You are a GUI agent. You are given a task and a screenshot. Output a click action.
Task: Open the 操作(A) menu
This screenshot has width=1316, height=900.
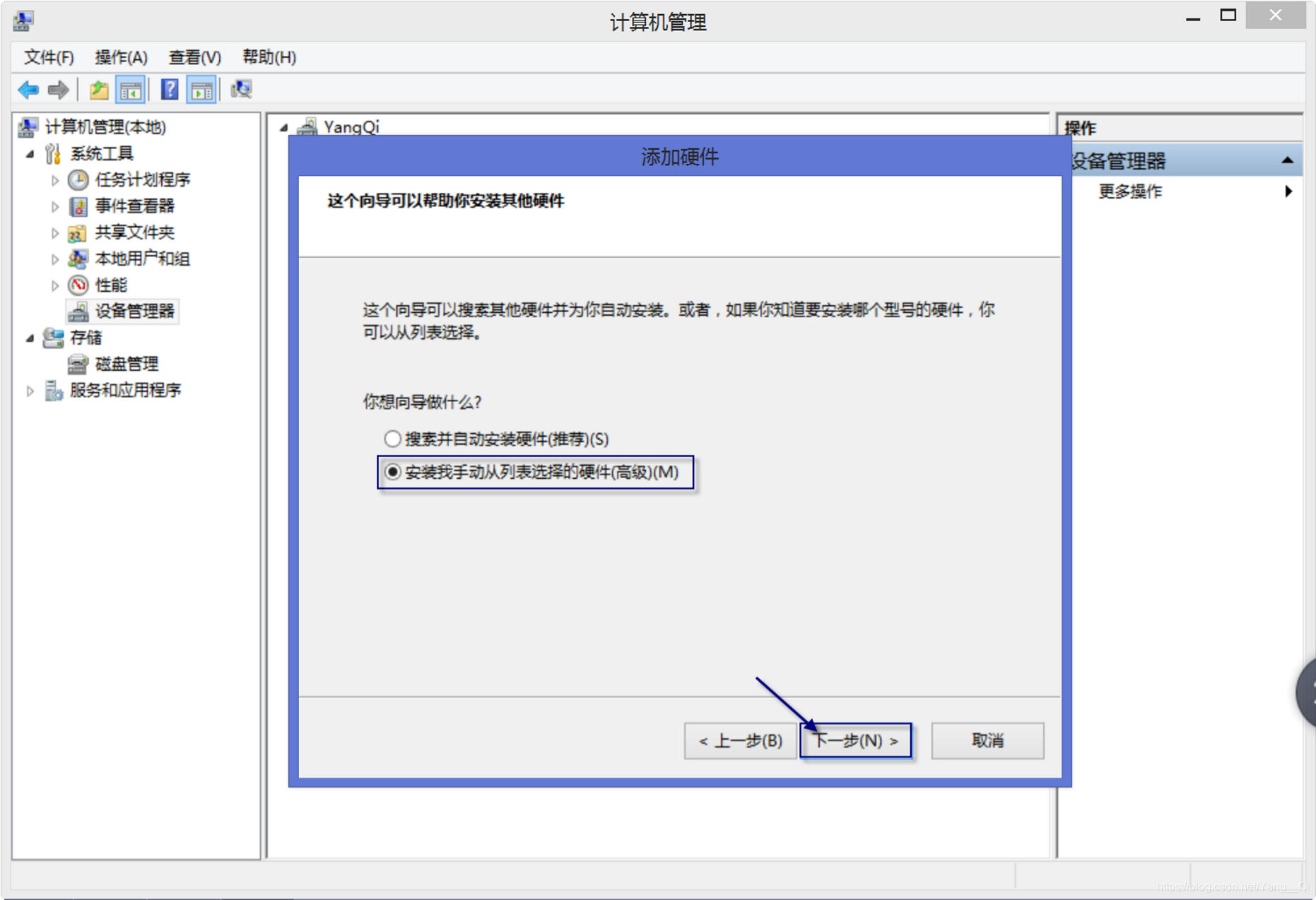(121, 57)
